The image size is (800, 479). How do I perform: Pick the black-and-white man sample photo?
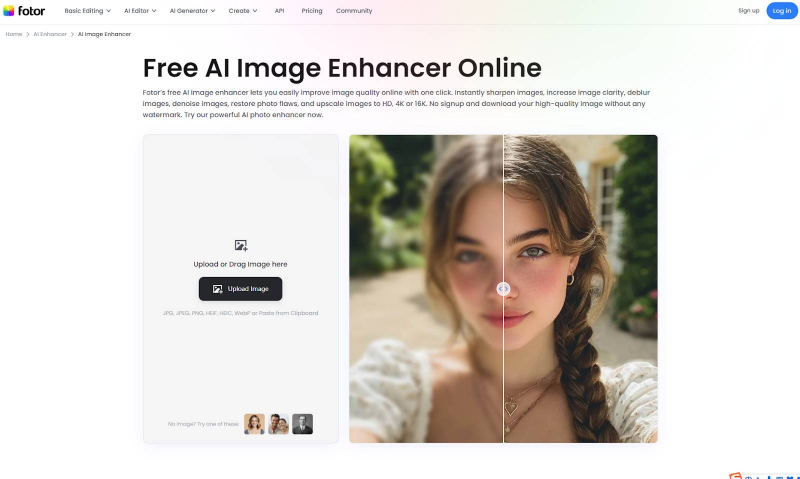[303, 424]
